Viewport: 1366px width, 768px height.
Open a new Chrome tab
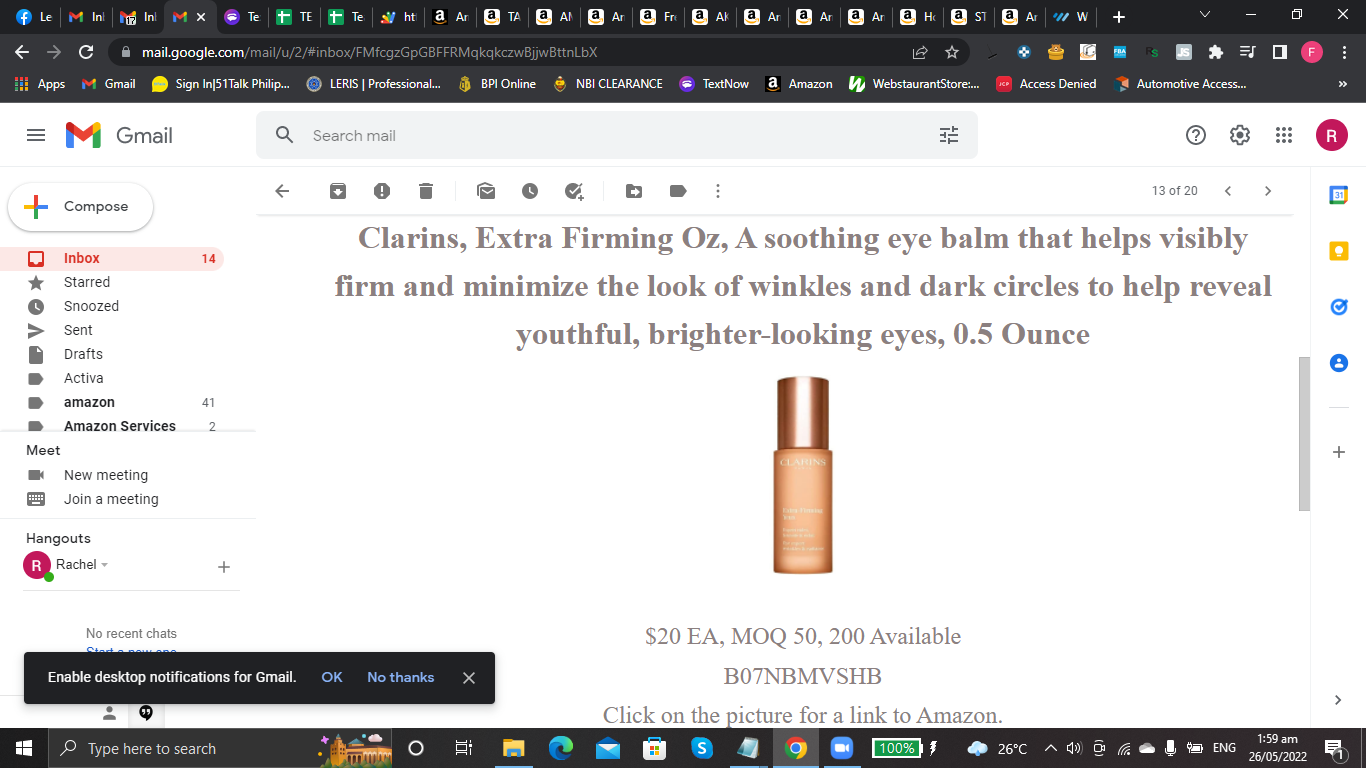1119,17
